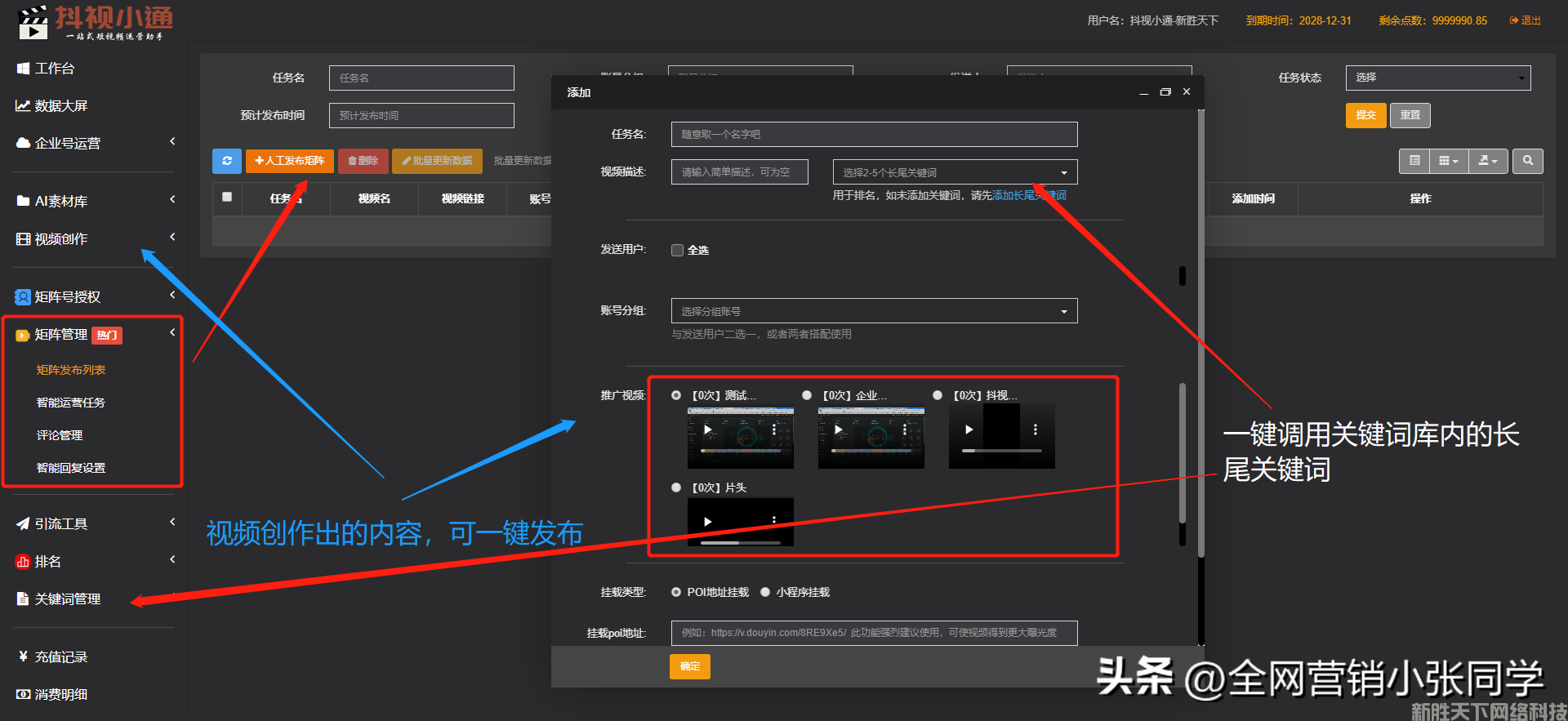Click the 排名 ranking icon

coord(23,562)
